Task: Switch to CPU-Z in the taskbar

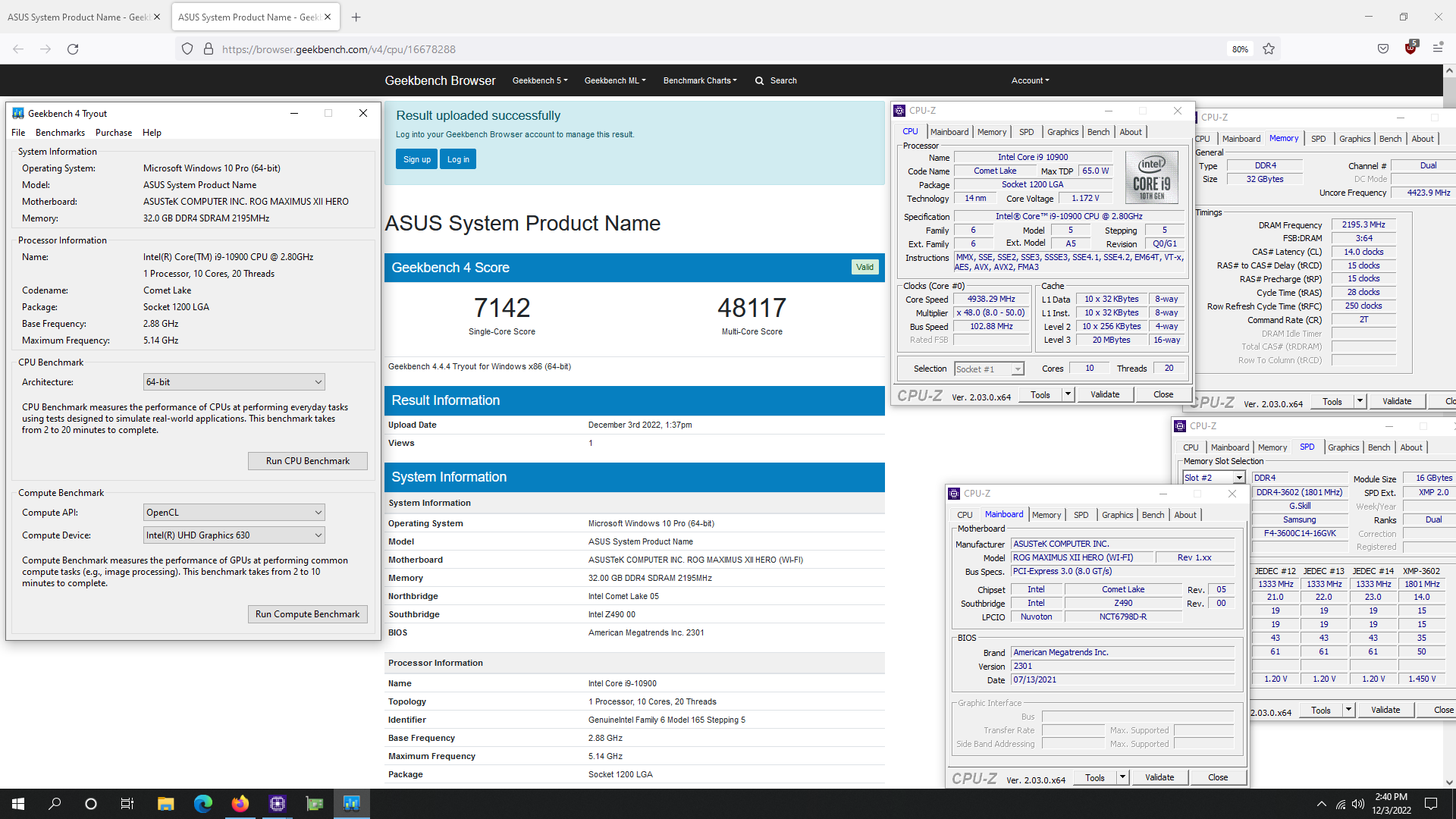Action: [x=277, y=804]
